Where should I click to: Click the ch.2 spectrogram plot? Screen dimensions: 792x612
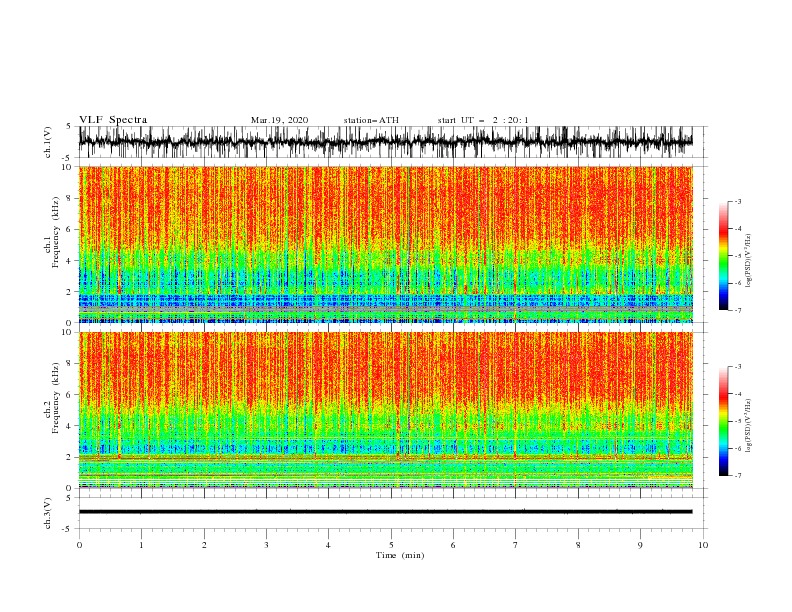[x=385, y=410]
